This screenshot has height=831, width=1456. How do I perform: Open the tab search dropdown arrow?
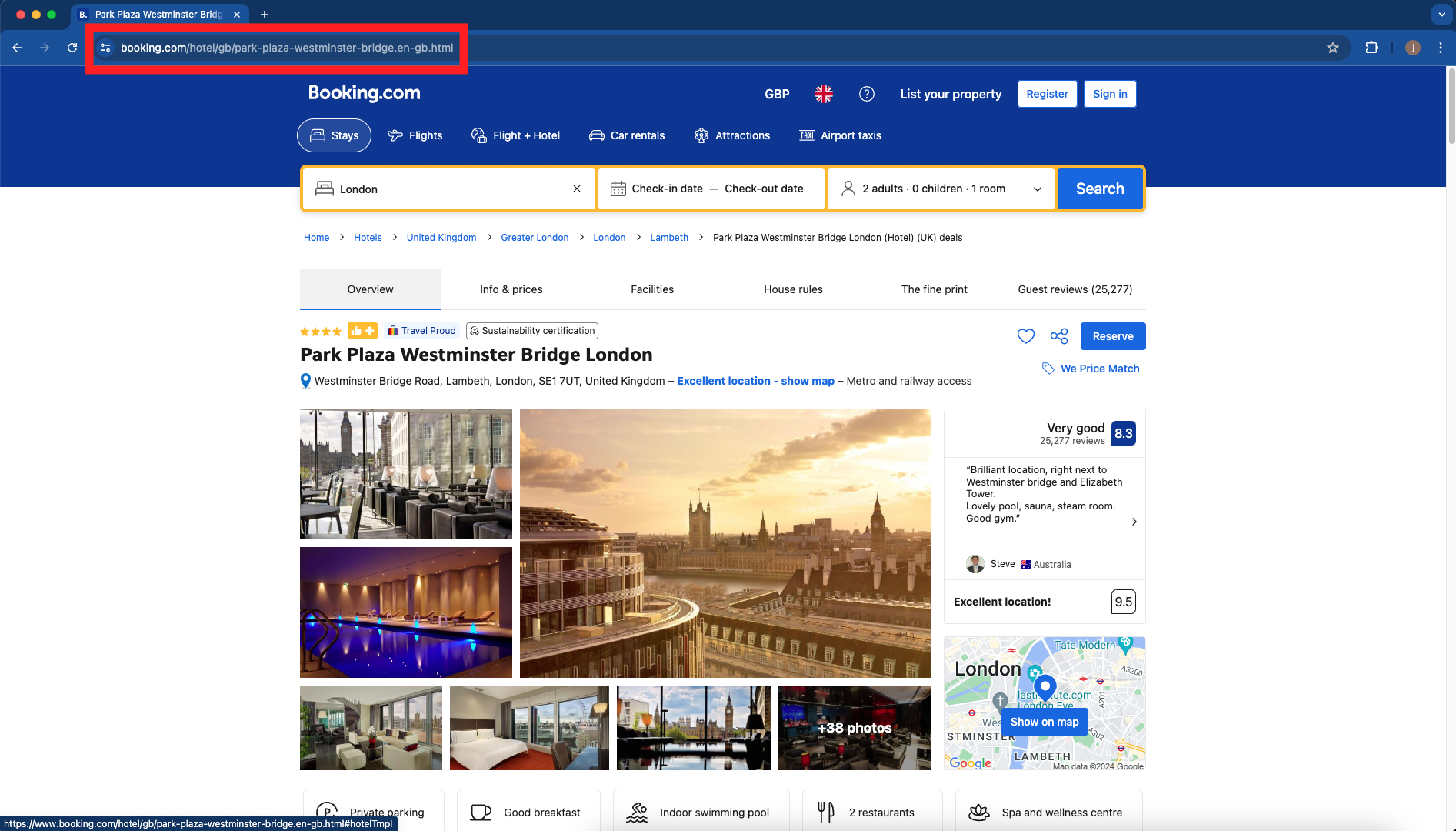pos(1442,15)
